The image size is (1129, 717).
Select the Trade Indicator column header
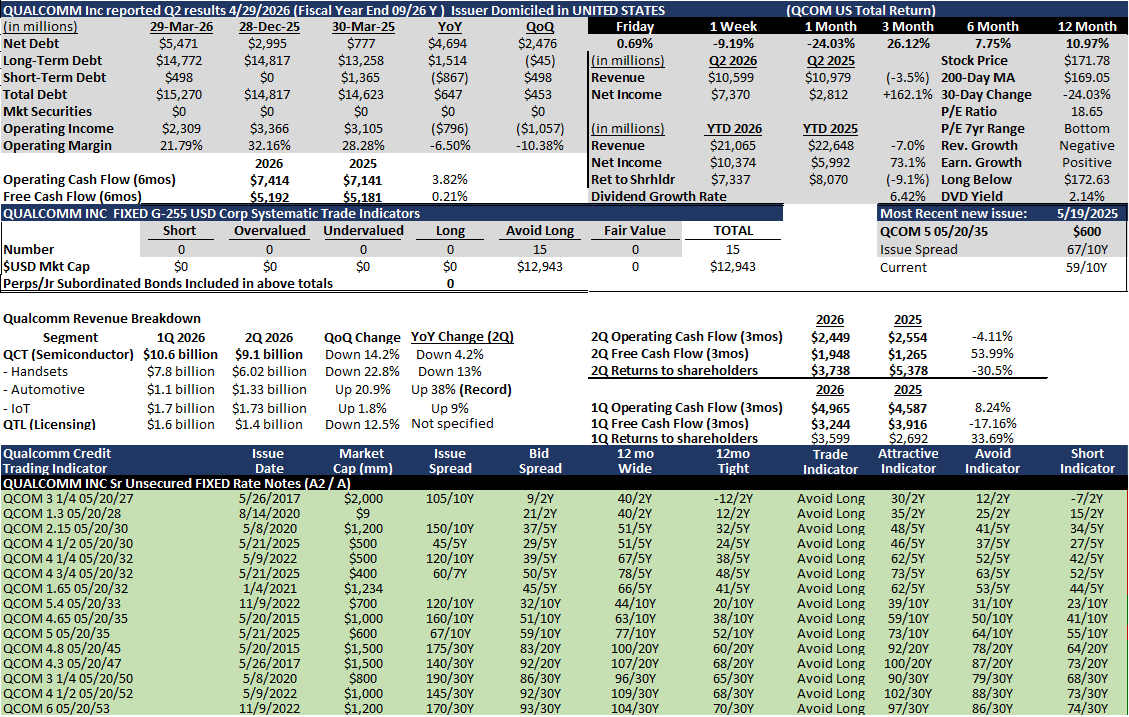pos(830,461)
